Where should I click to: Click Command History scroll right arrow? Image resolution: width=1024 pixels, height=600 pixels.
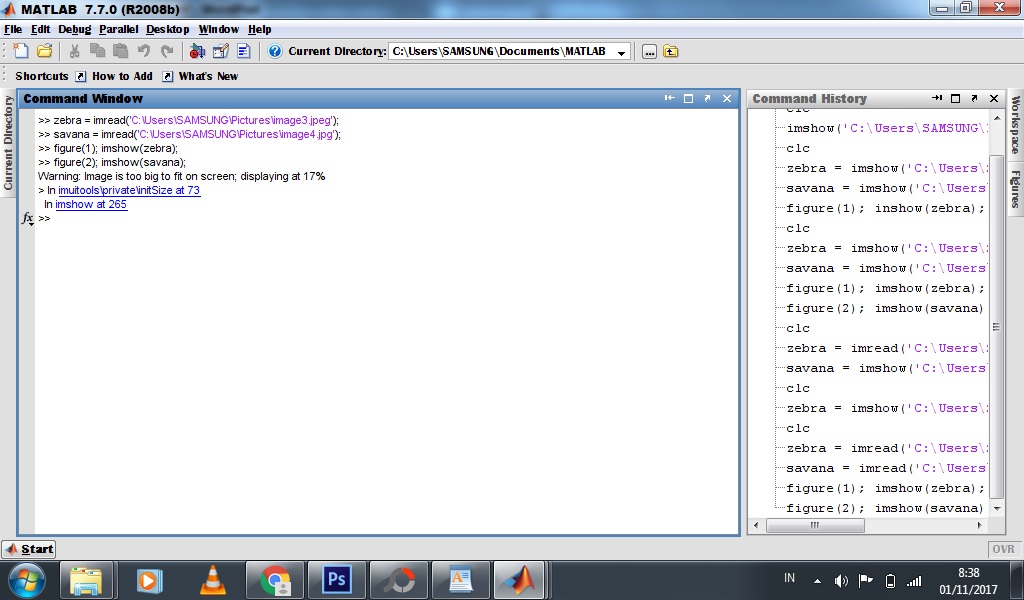[980, 525]
